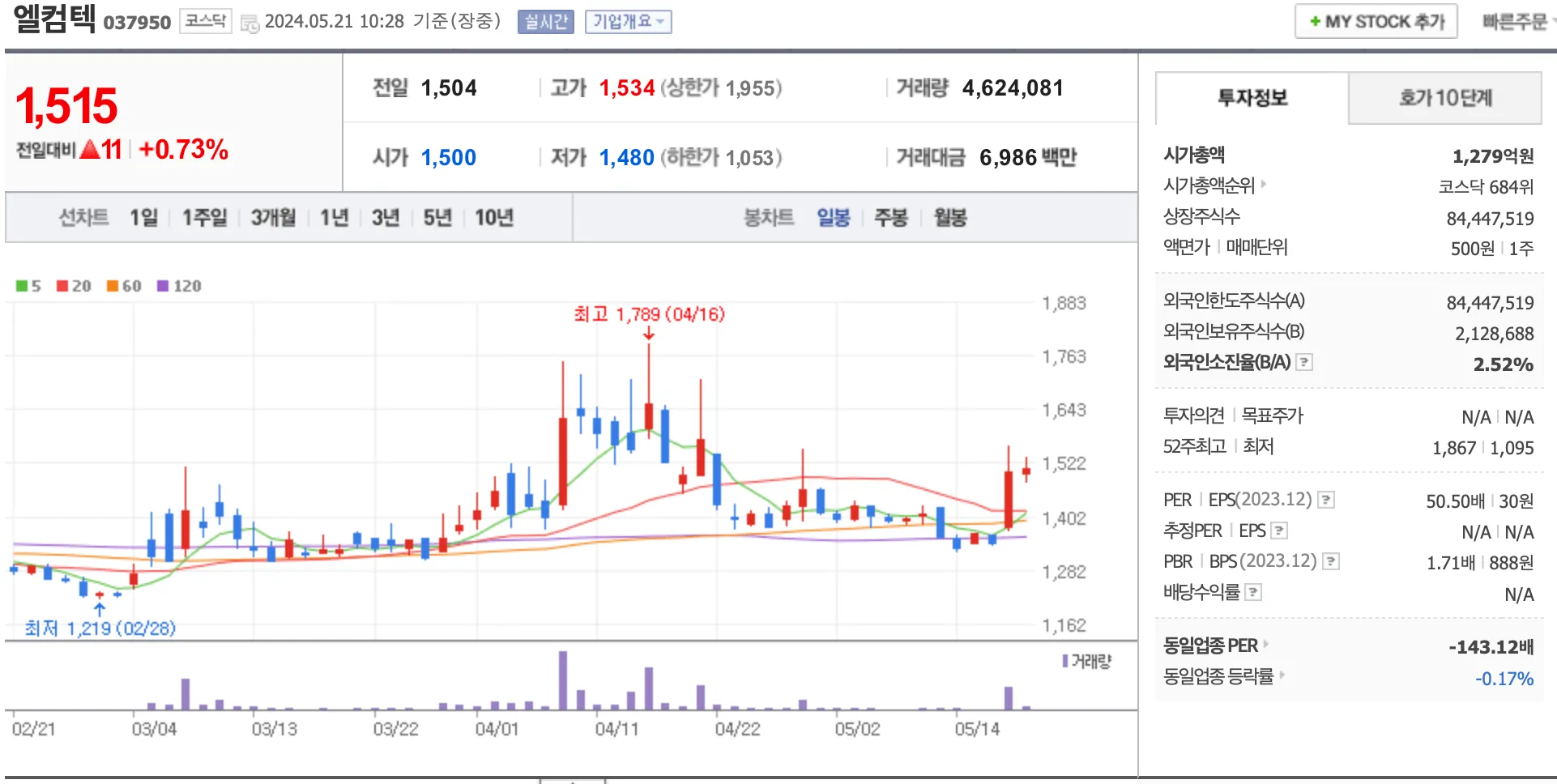Click the tallest volume bar in early April
The image size is (1557, 784).
[563, 680]
